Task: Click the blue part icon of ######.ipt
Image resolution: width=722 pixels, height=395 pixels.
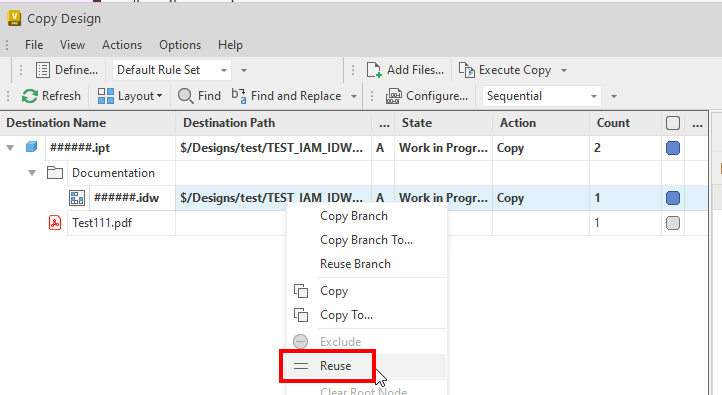Action: pyautogui.click(x=31, y=147)
